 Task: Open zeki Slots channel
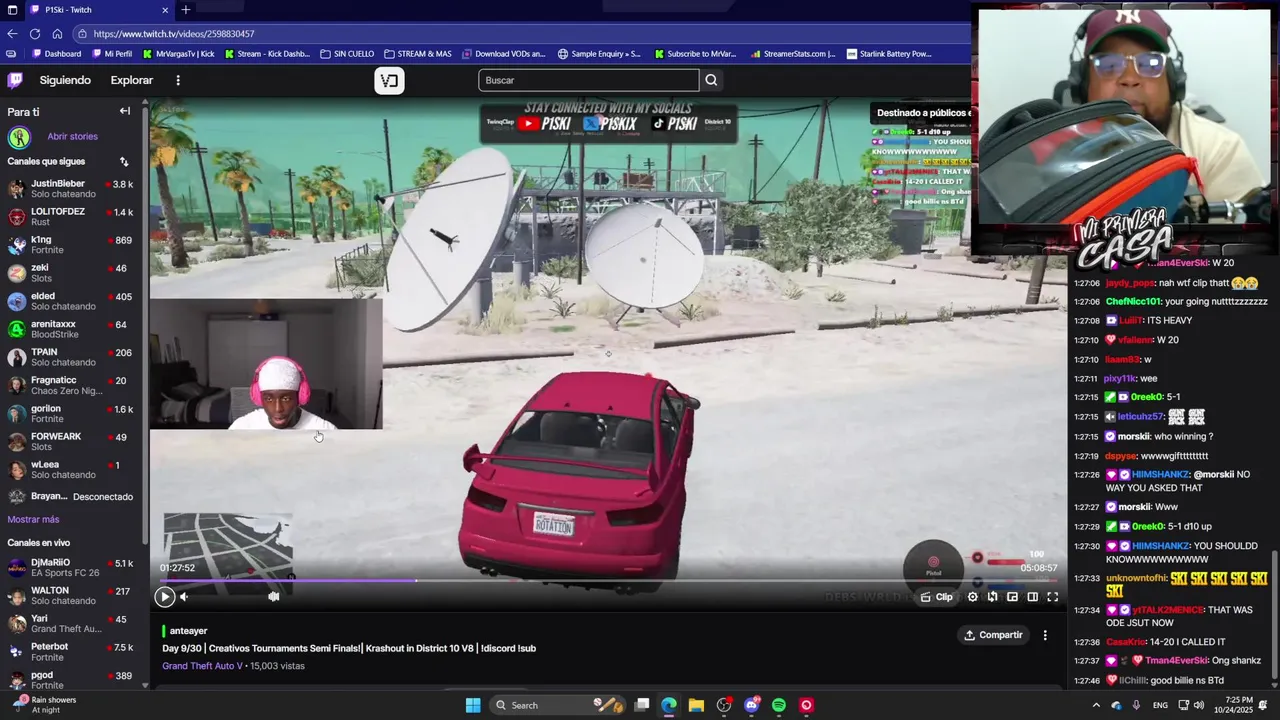(x=71, y=273)
